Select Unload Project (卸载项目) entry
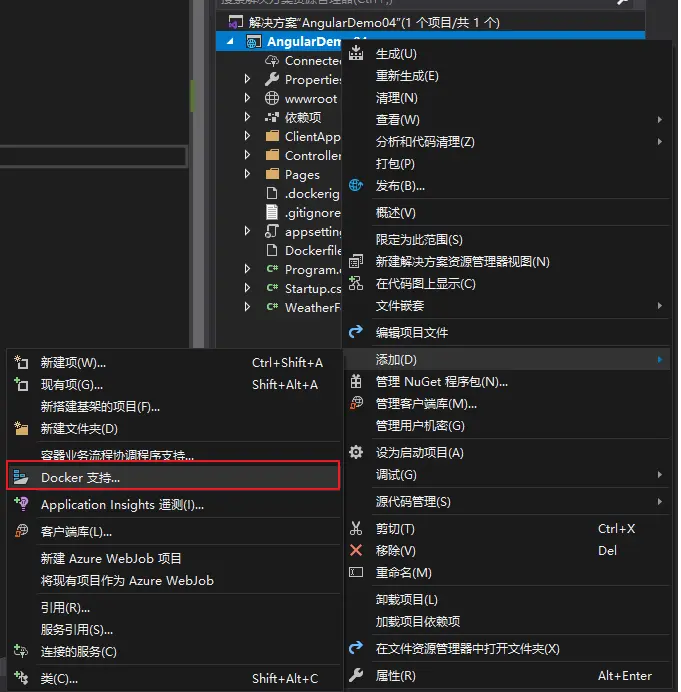This screenshot has height=692, width=681. pyautogui.click(x=507, y=599)
